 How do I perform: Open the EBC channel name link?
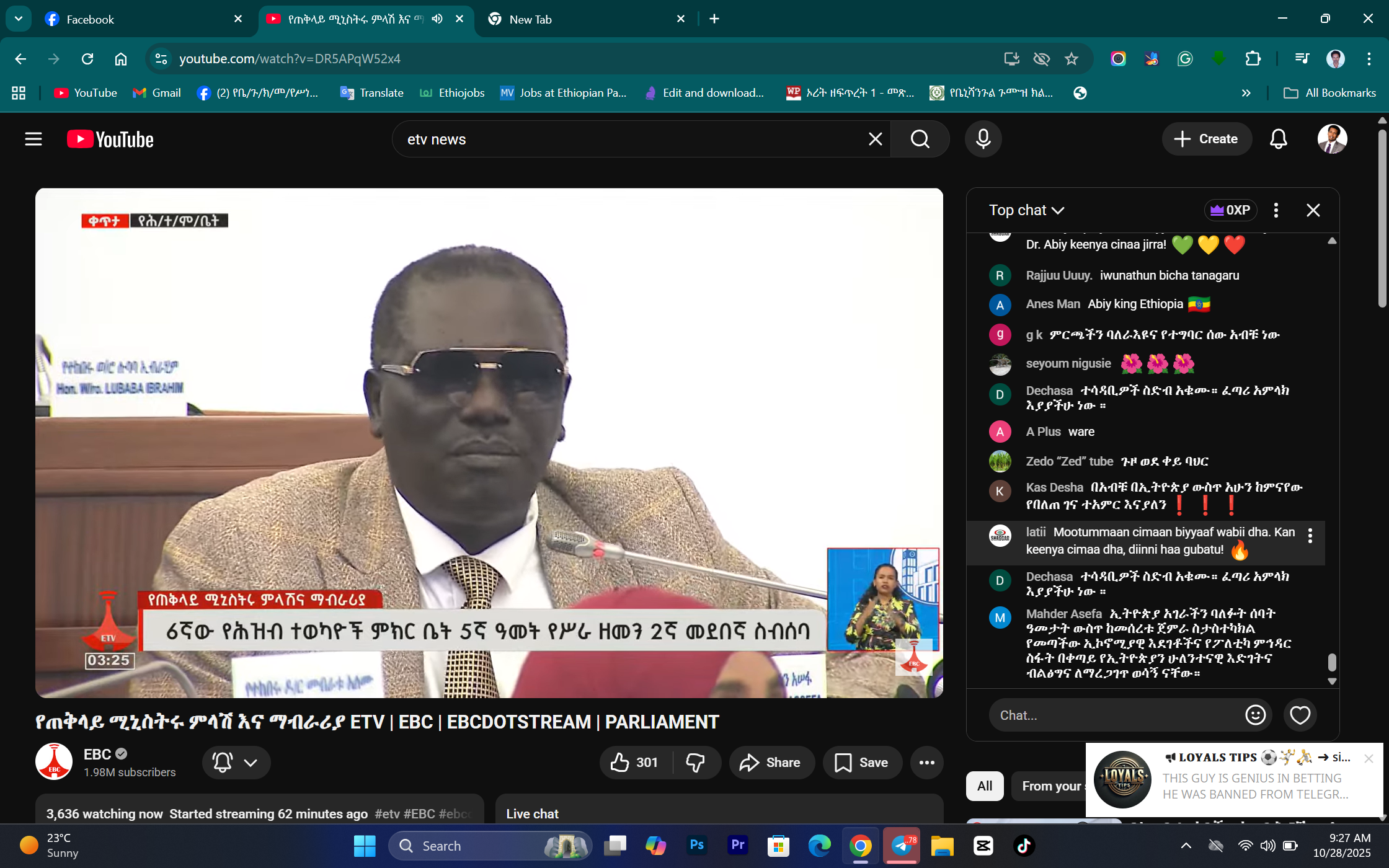click(x=97, y=754)
